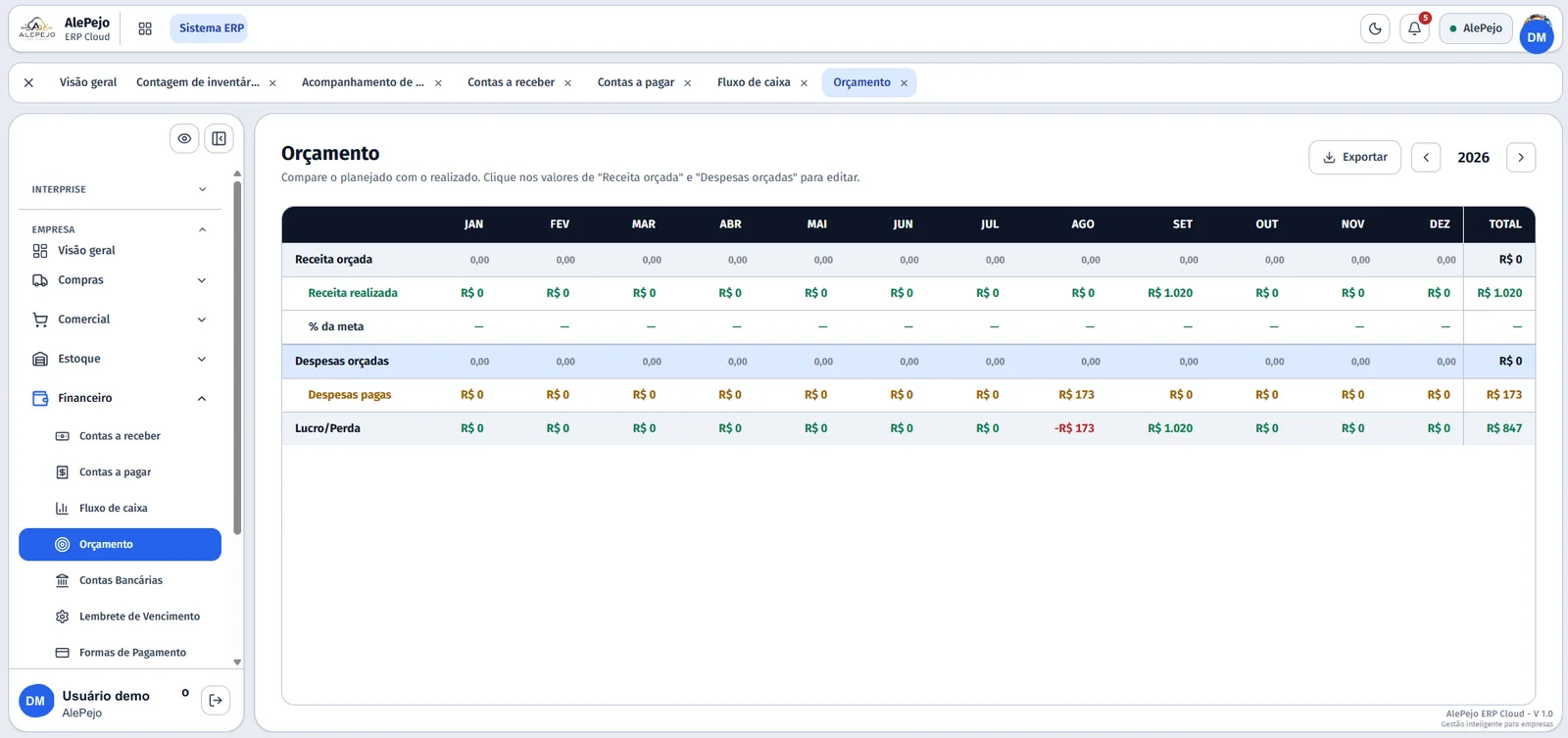Click the Lembrete de Vencimento gear icon
The width and height of the screenshot is (1568, 738).
tap(62, 616)
